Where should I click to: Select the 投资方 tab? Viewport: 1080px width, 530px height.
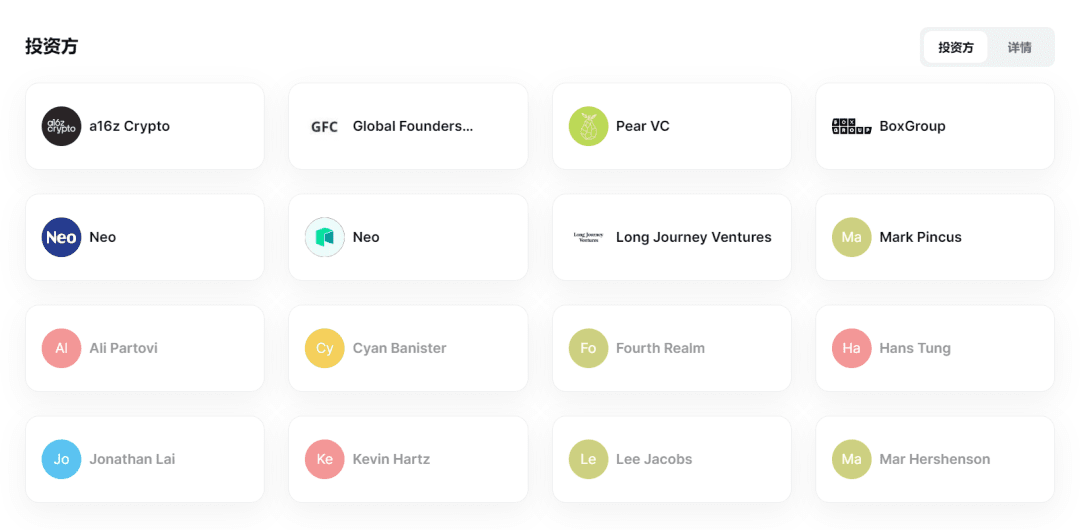point(955,47)
